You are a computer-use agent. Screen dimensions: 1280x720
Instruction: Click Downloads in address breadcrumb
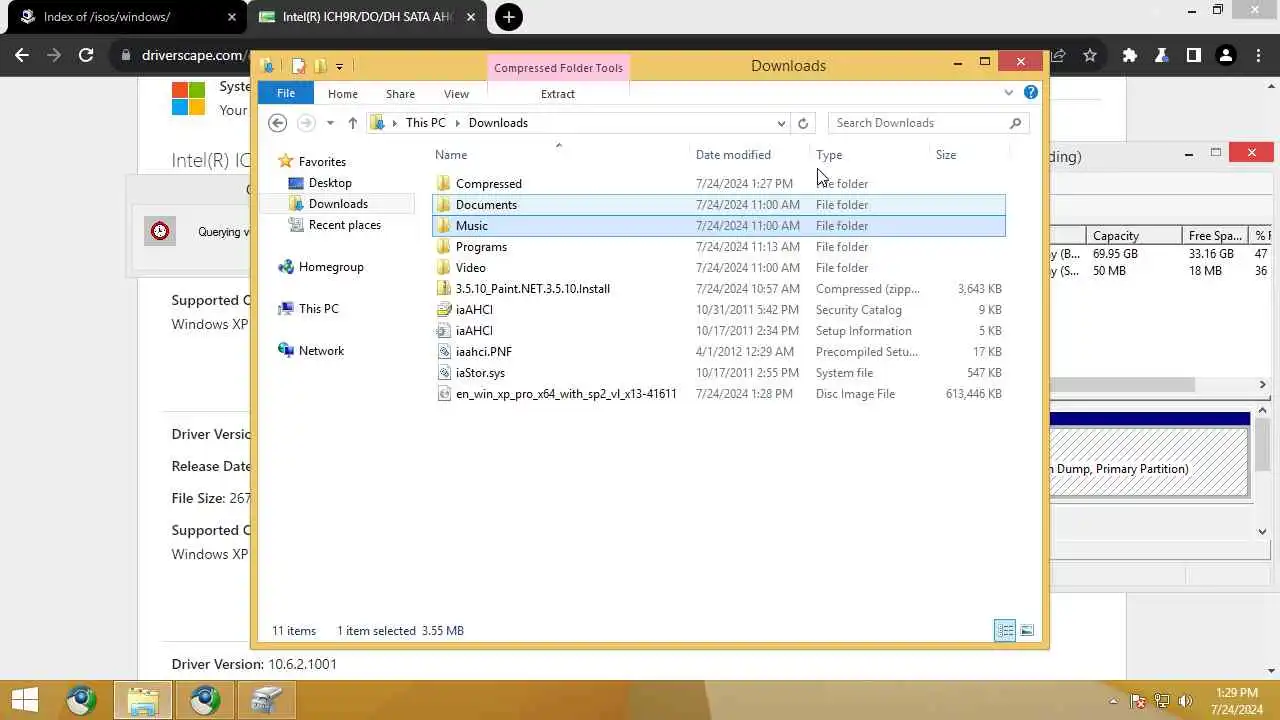498,123
